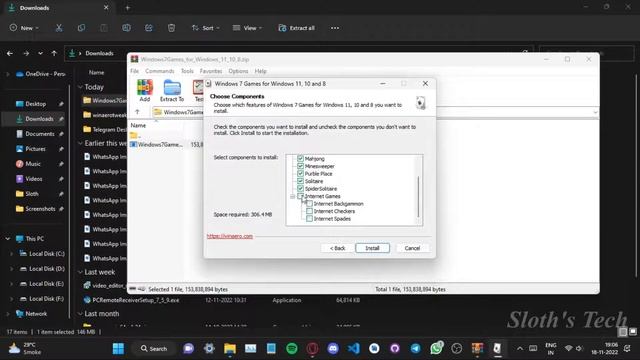640x360 pixels.
Task: Open File Explorer from the taskbar
Action: [x=230, y=348]
